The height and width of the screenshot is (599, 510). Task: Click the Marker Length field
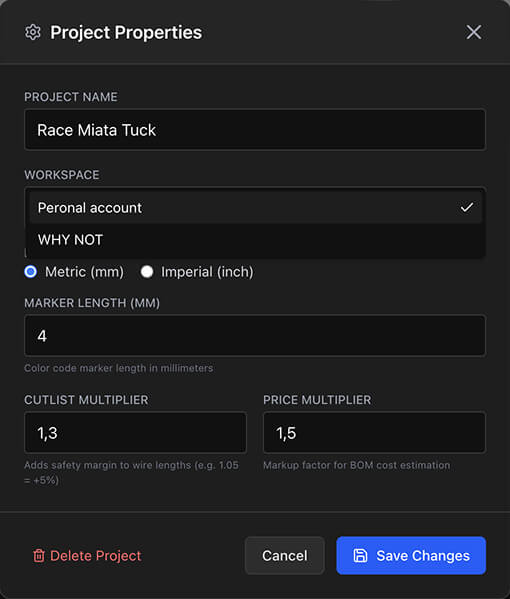pos(255,336)
